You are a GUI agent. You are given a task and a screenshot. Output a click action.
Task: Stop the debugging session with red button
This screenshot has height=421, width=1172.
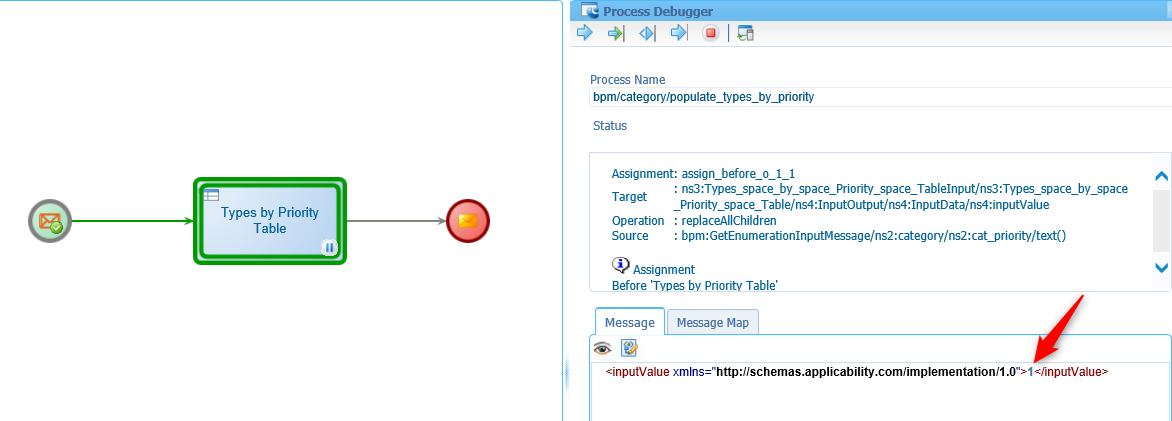(711, 33)
